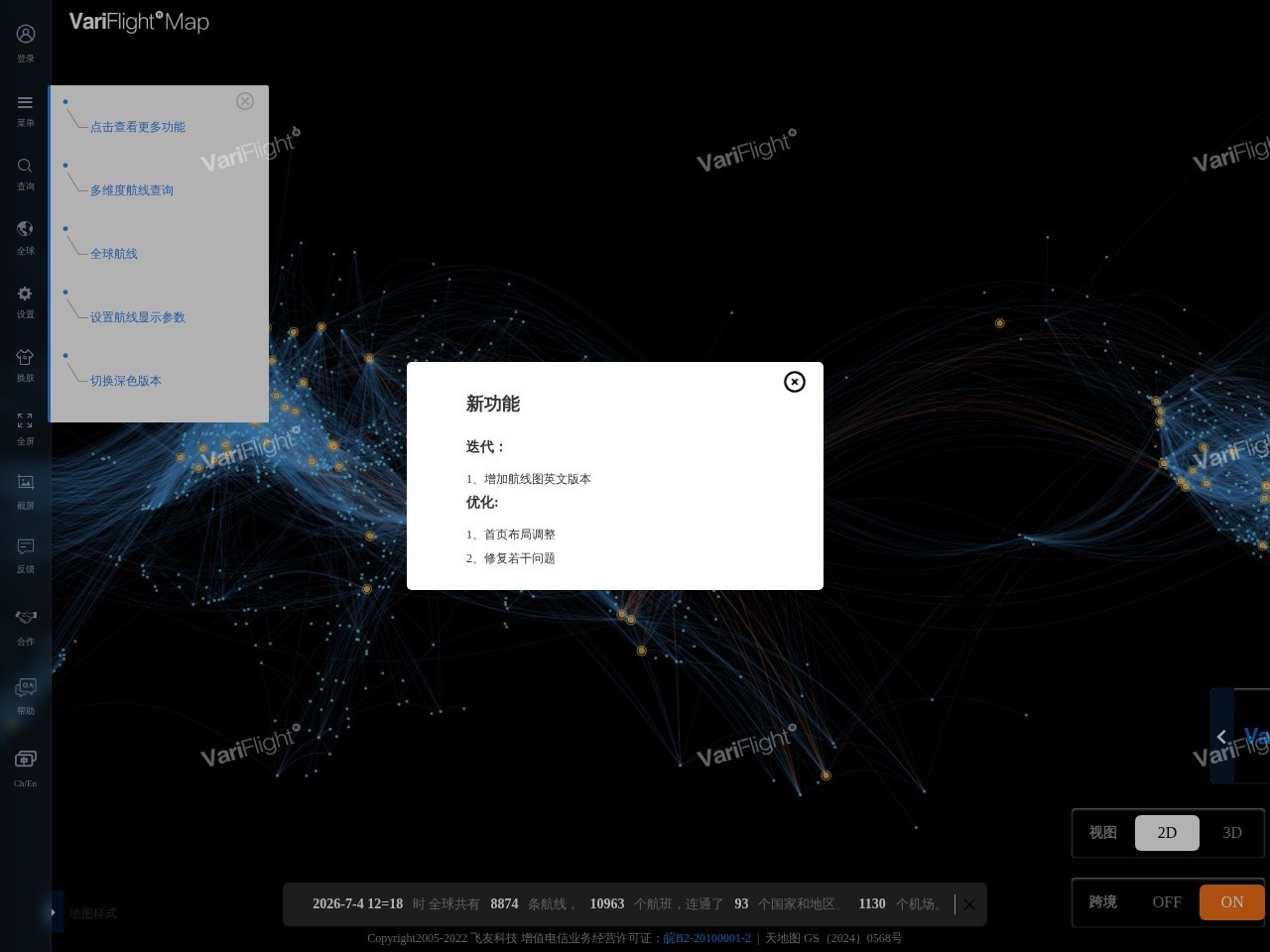This screenshot has width=1270, height=952.
Task: Expand the right side panel chevron
Action: pyautogui.click(x=1221, y=736)
